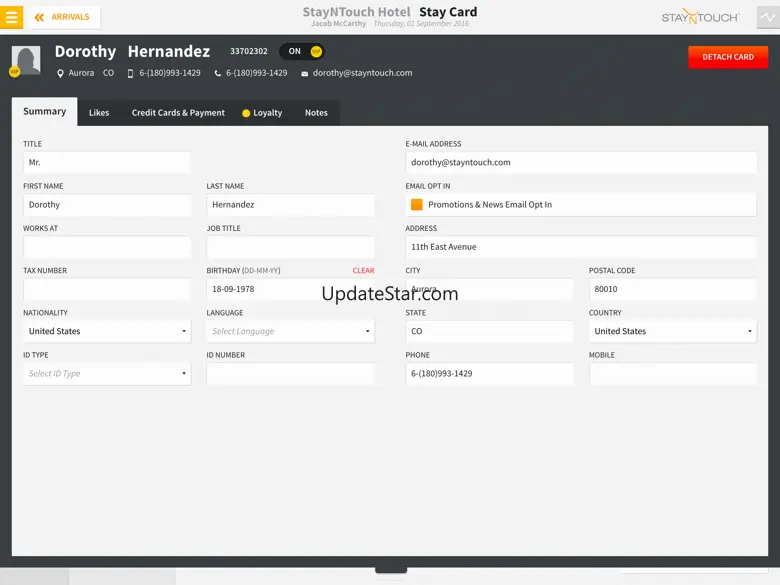
Task: Click the ID Number field
Action: [x=291, y=374]
